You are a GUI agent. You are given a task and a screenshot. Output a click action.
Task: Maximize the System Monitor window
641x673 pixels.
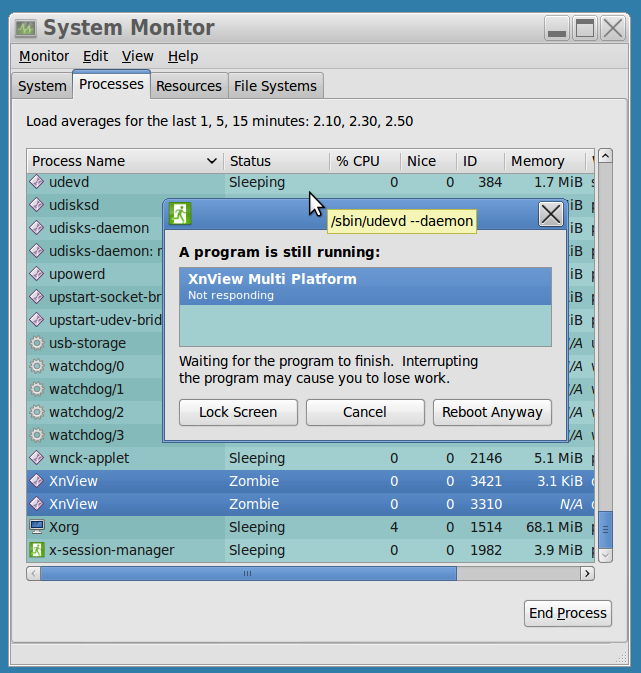coord(585,28)
